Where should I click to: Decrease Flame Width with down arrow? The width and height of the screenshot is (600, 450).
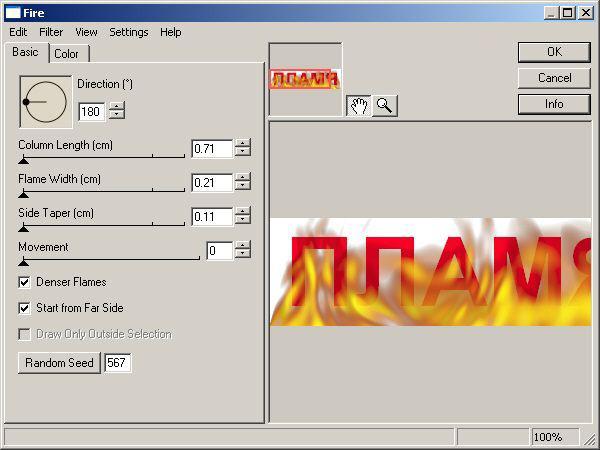click(x=243, y=186)
